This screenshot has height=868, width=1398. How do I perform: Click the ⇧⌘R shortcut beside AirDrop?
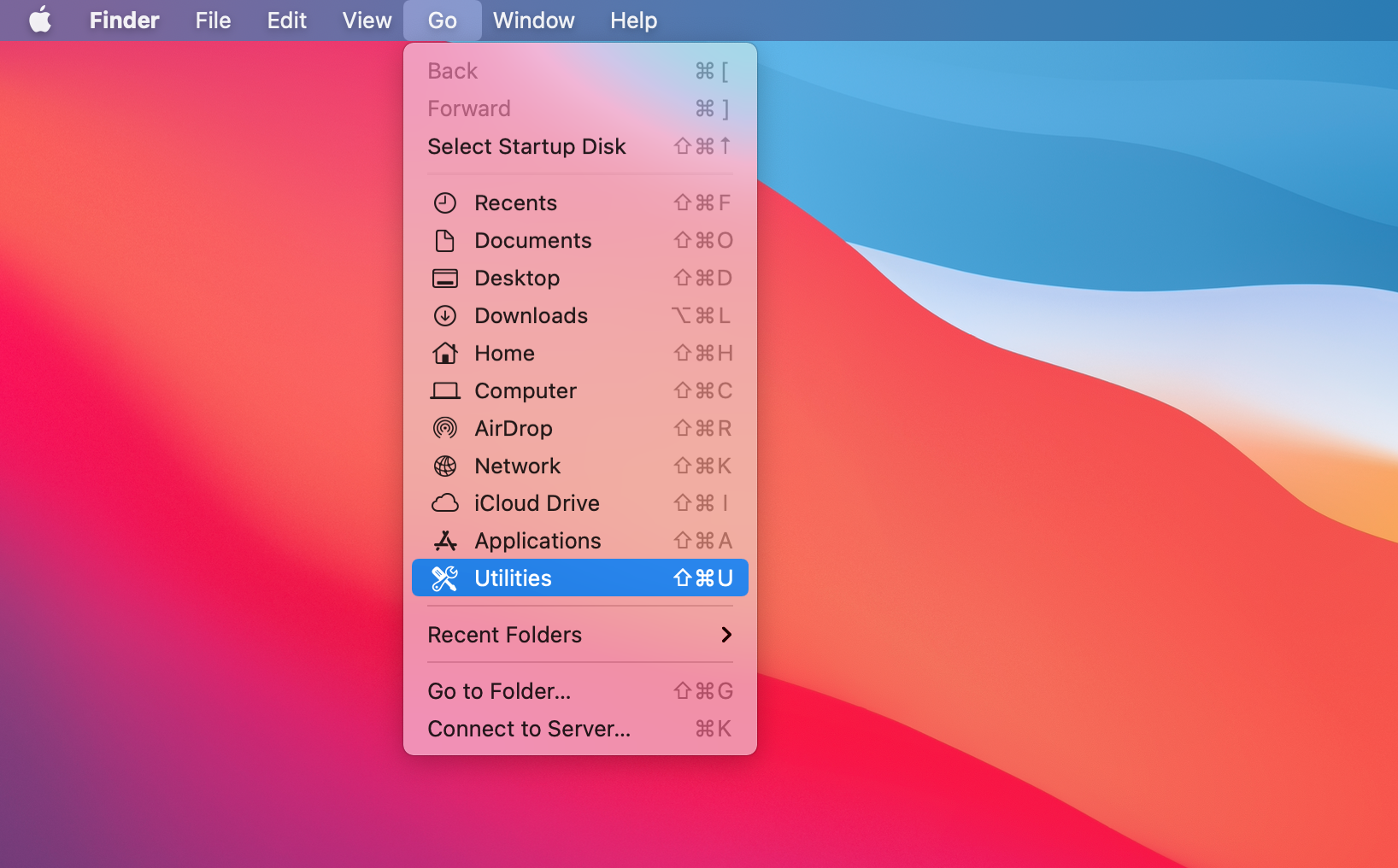click(703, 428)
